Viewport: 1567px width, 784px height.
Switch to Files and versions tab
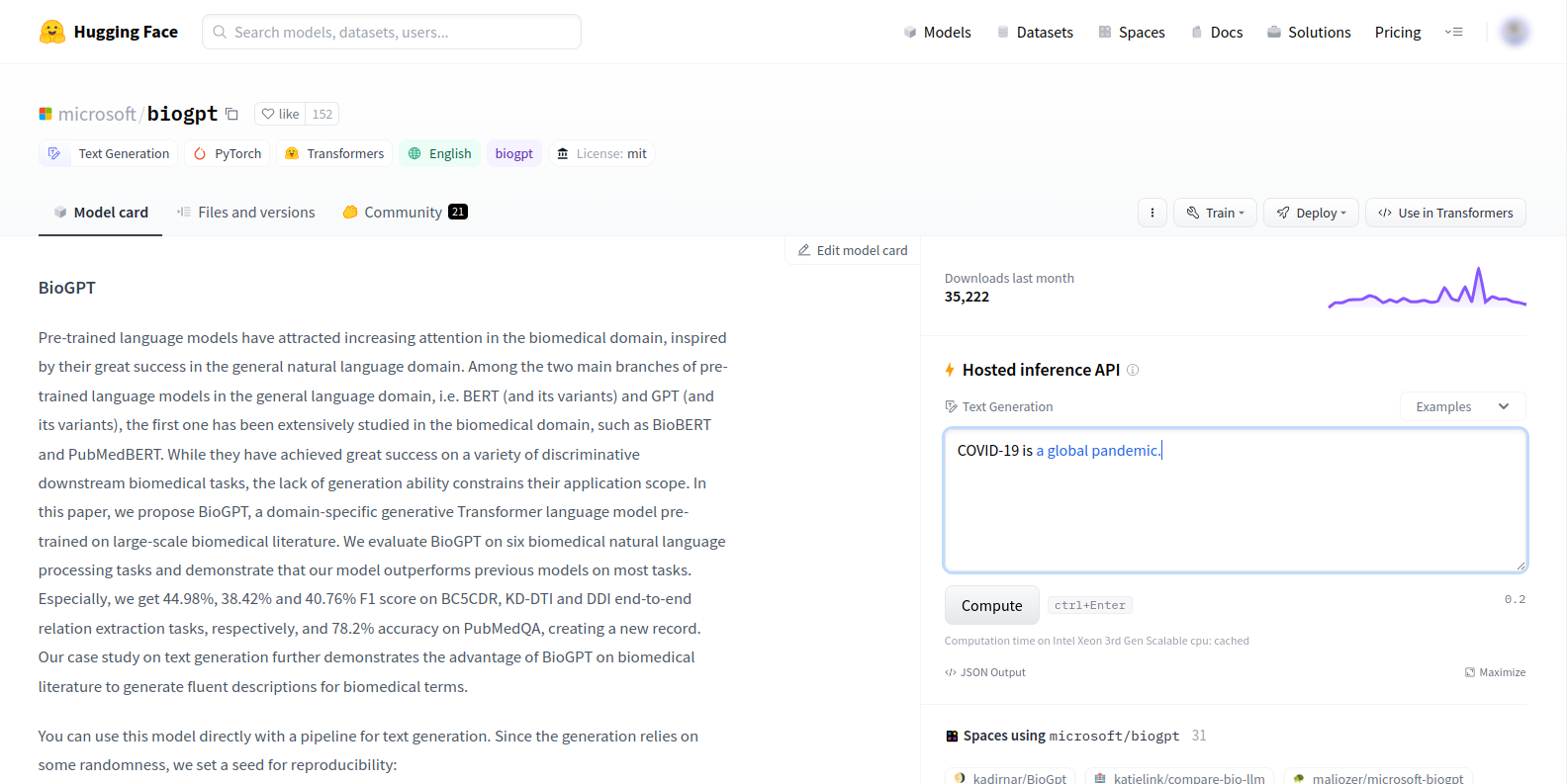click(245, 213)
